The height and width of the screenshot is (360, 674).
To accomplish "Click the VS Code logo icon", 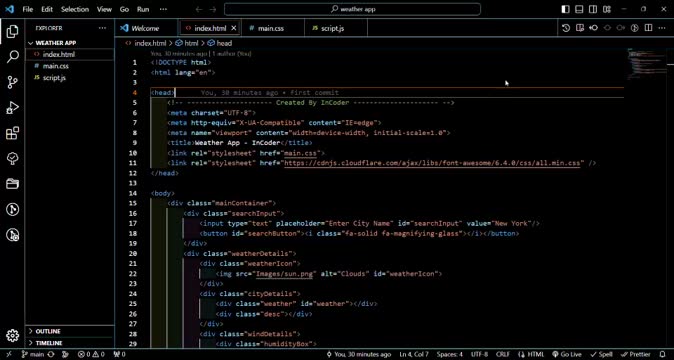I will (x=9, y=9).
